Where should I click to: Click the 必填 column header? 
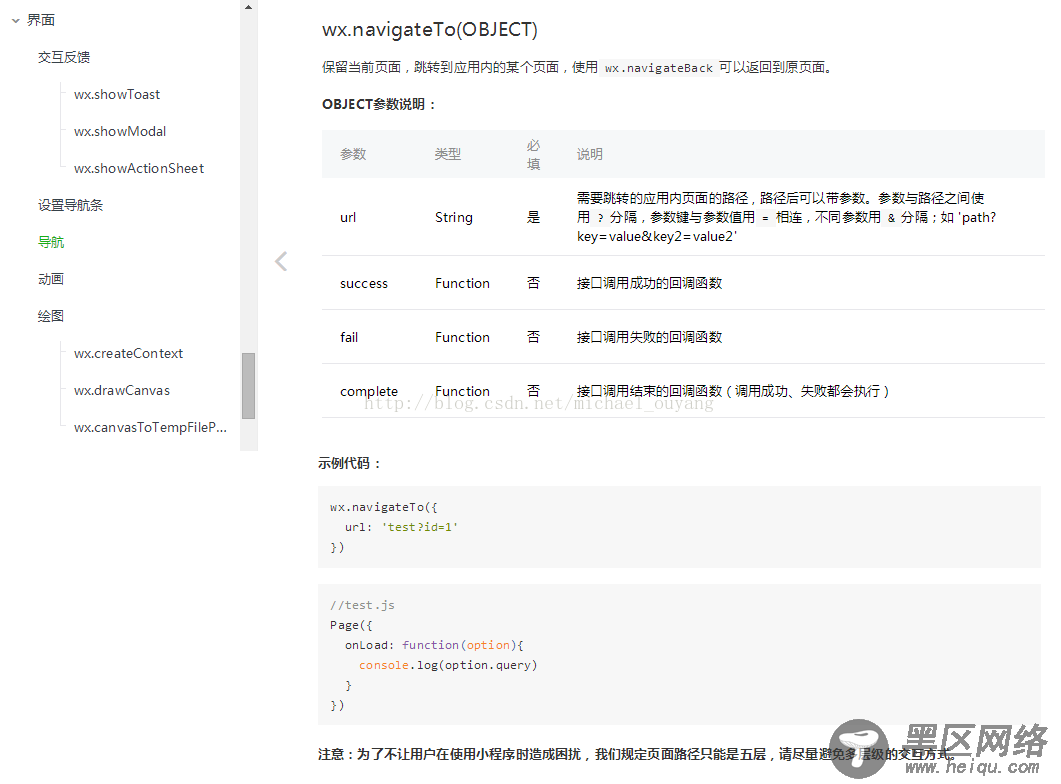[x=534, y=155]
